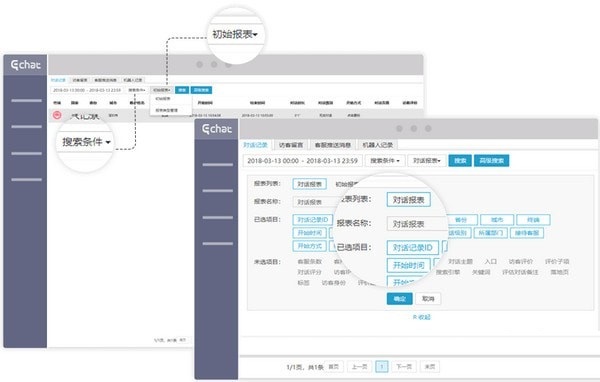Screen dimensions: 600x382
Task: Deselect the 城市 chosen item
Action: point(497,220)
